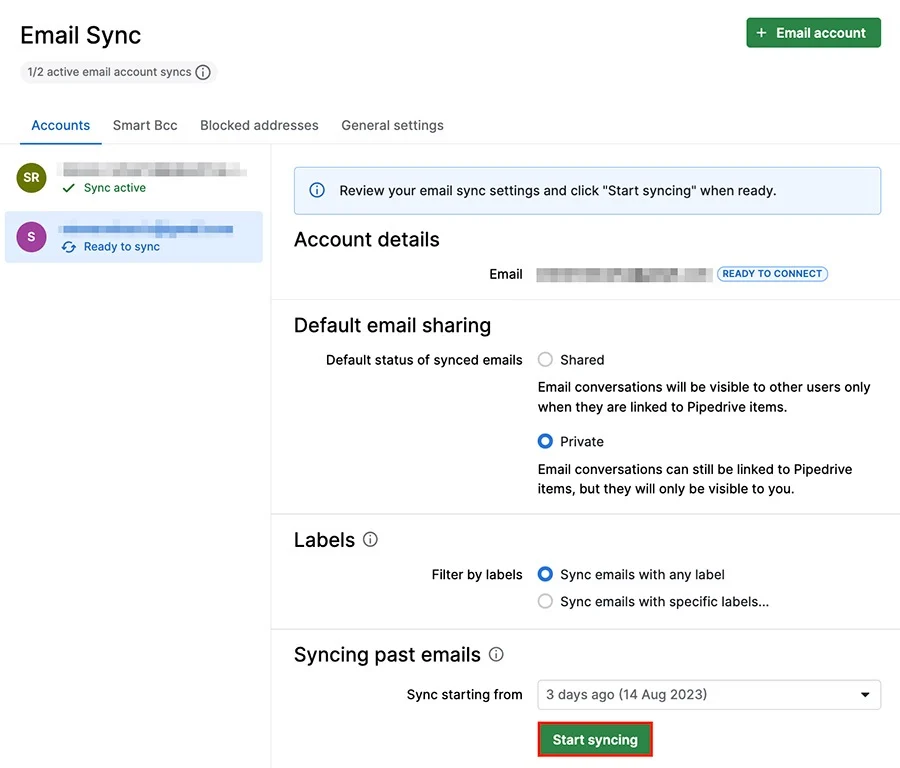Click the info icon in the review banner
The image size is (900, 768).
[x=317, y=190]
